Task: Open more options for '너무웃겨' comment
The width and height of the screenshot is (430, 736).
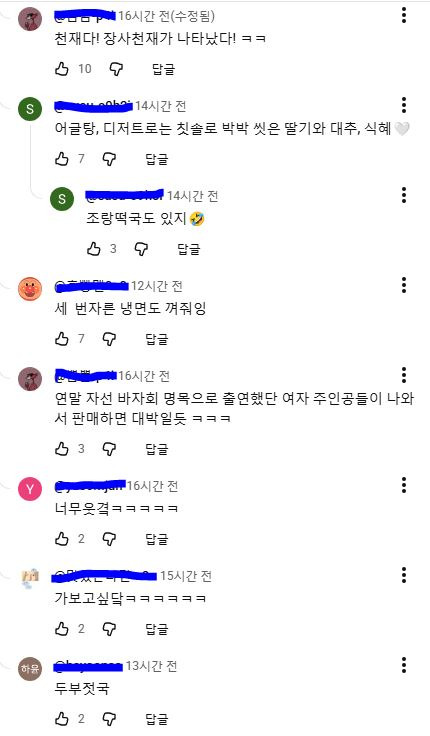Action: pos(404,485)
